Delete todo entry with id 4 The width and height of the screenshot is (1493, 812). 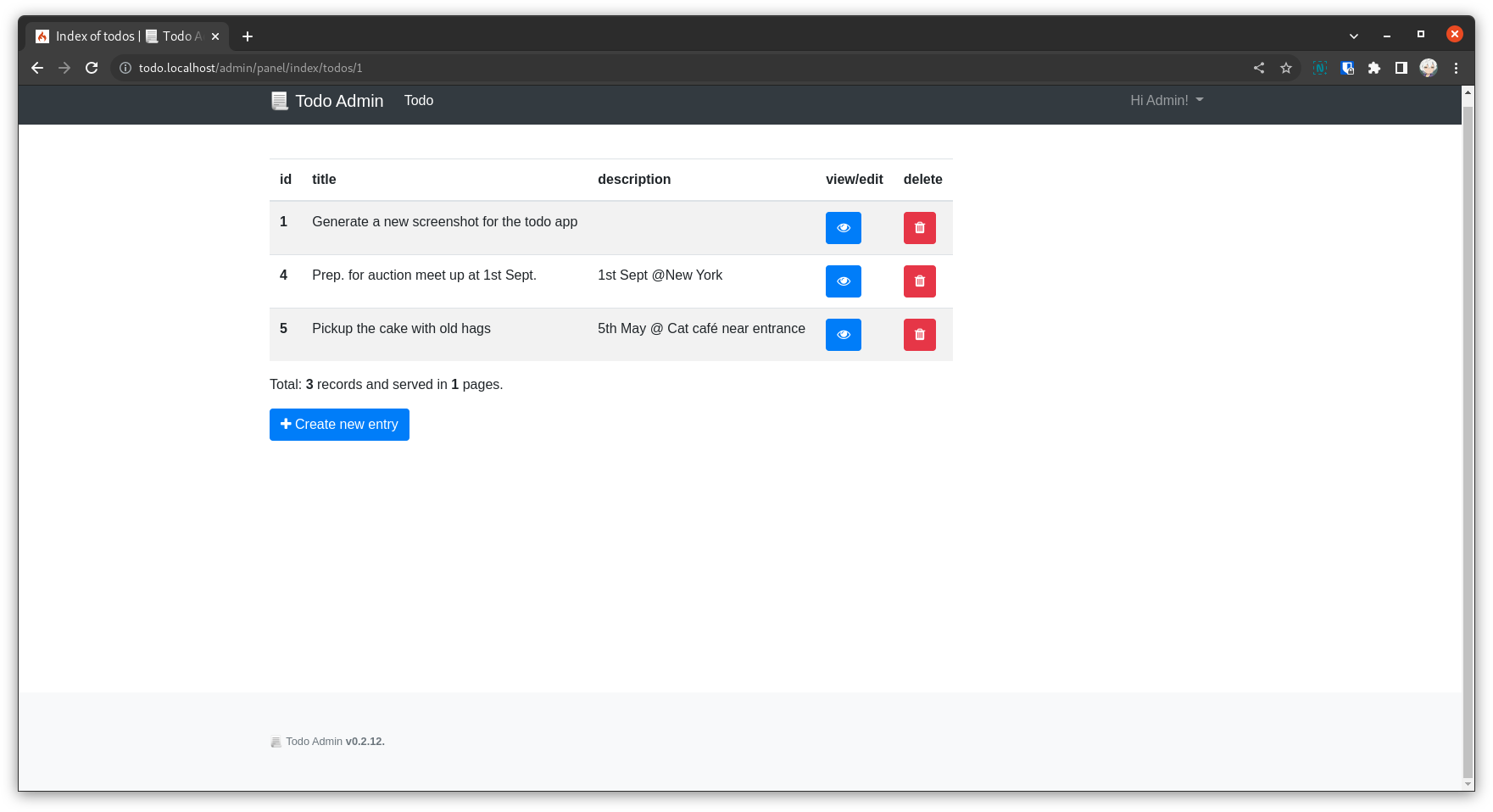pos(919,281)
